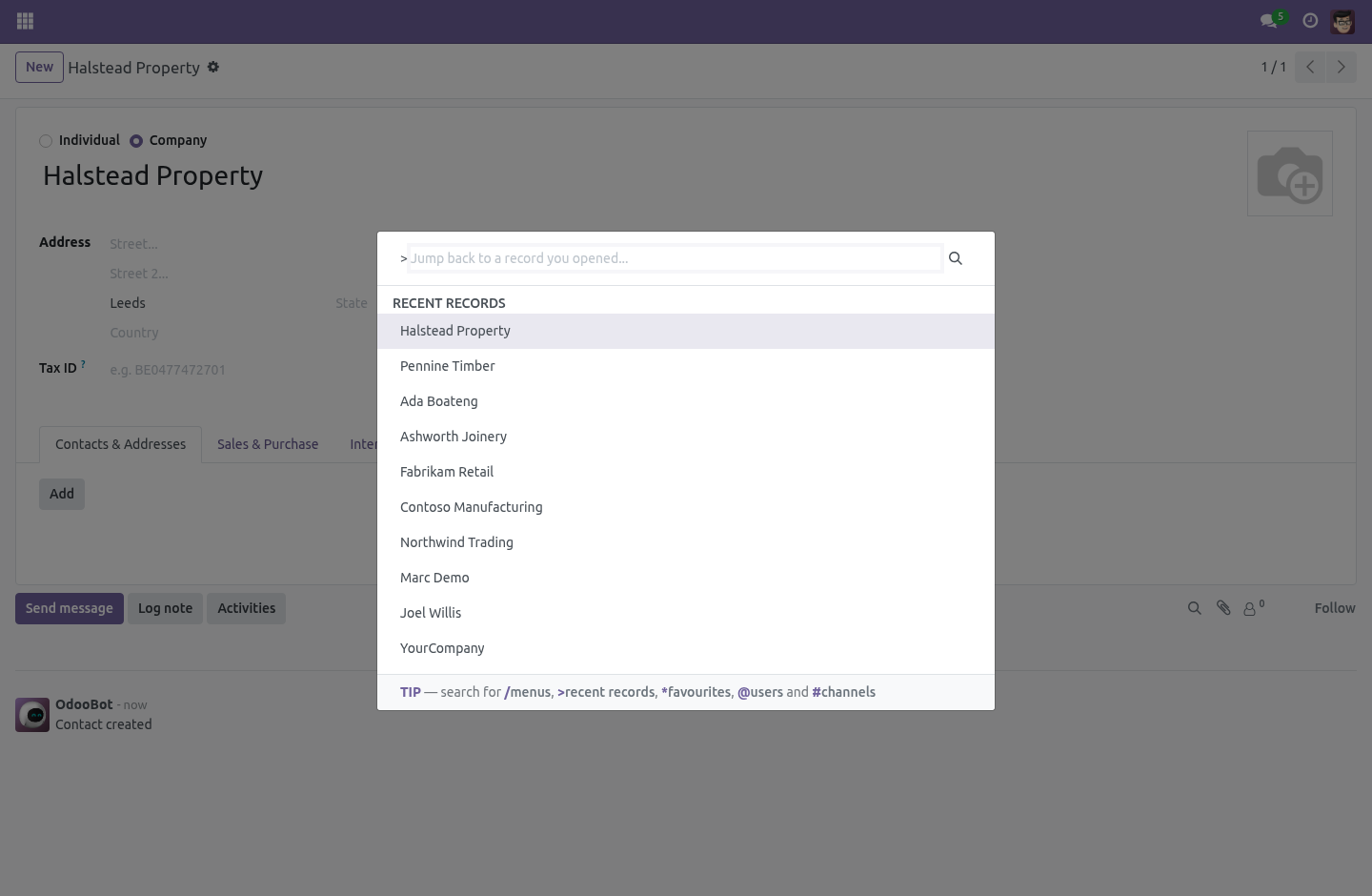The width and height of the screenshot is (1372, 896).
Task: Search chatter messages with magnifier icon
Action: [x=1194, y=608]
